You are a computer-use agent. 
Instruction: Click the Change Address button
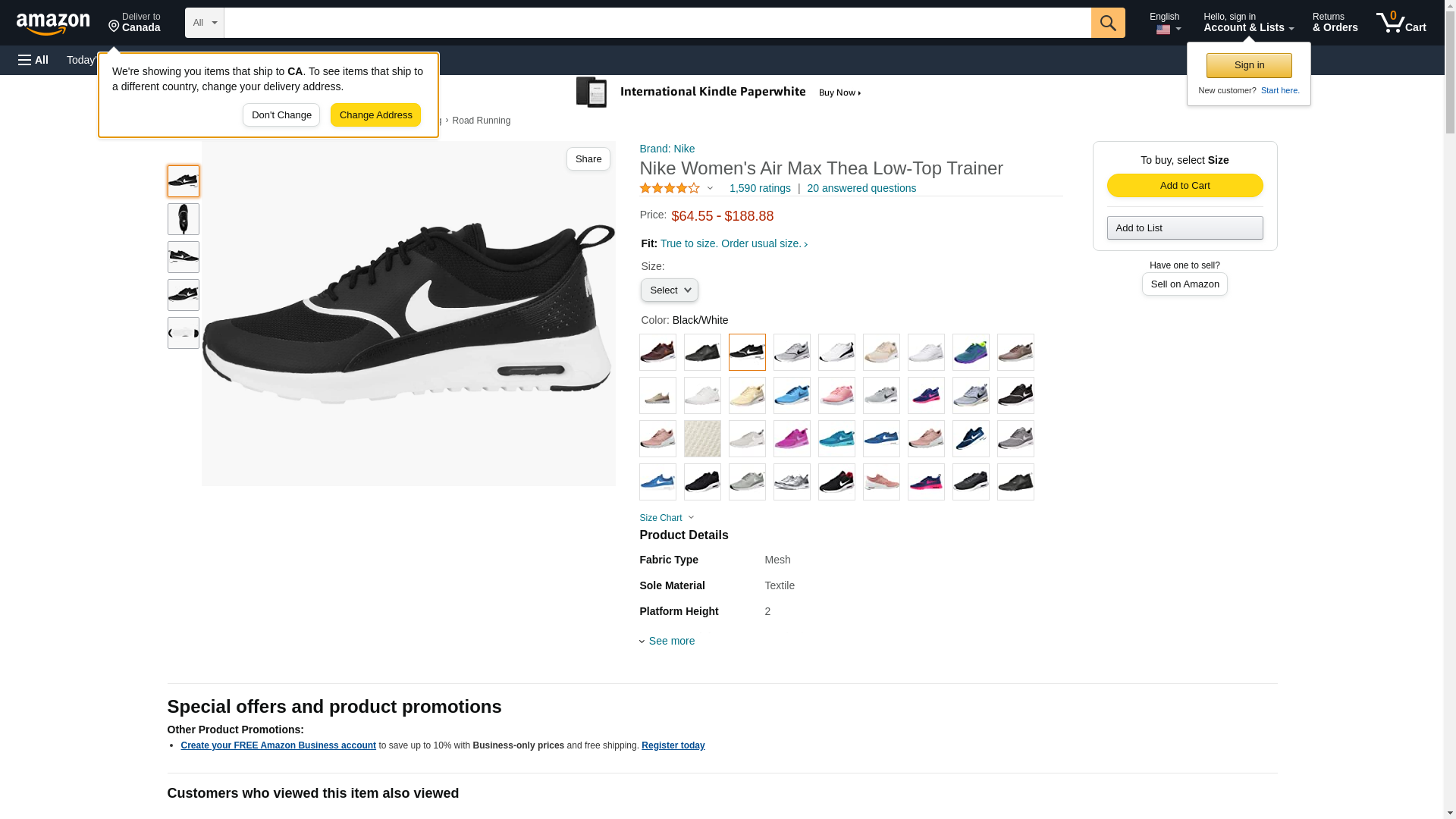(375, 115)
